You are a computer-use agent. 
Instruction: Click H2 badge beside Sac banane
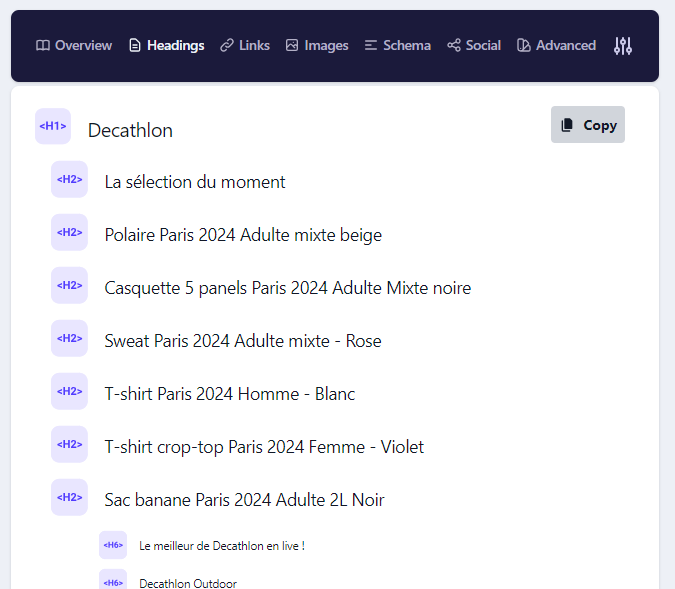[69, 497]
